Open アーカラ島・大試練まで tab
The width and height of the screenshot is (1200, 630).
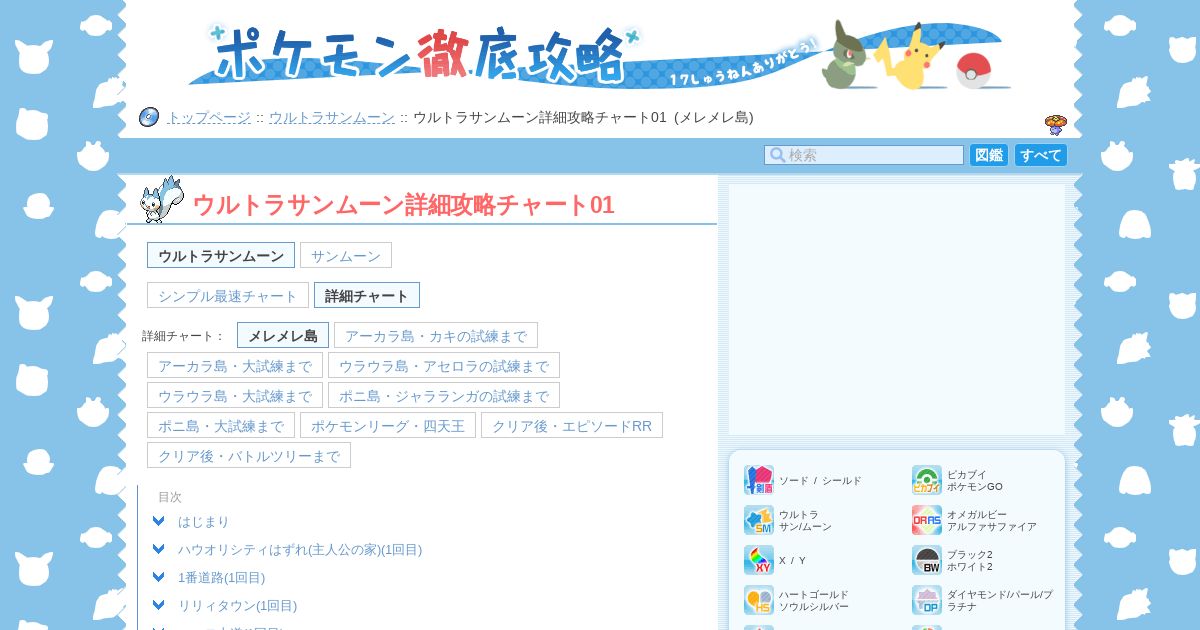(235, 365)
